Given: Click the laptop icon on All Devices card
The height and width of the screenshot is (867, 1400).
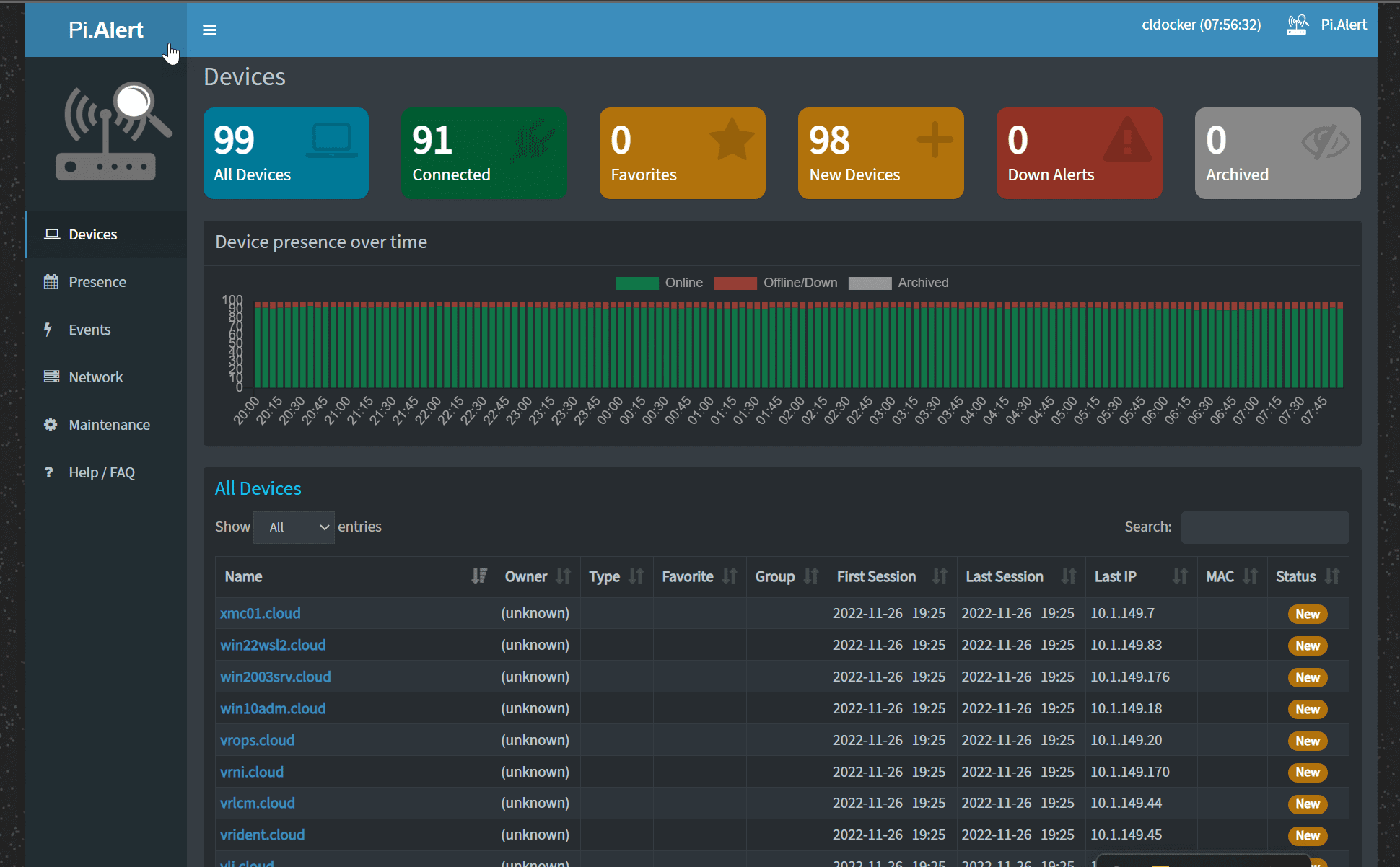Looking at the screenshot, I should (331, 141).
